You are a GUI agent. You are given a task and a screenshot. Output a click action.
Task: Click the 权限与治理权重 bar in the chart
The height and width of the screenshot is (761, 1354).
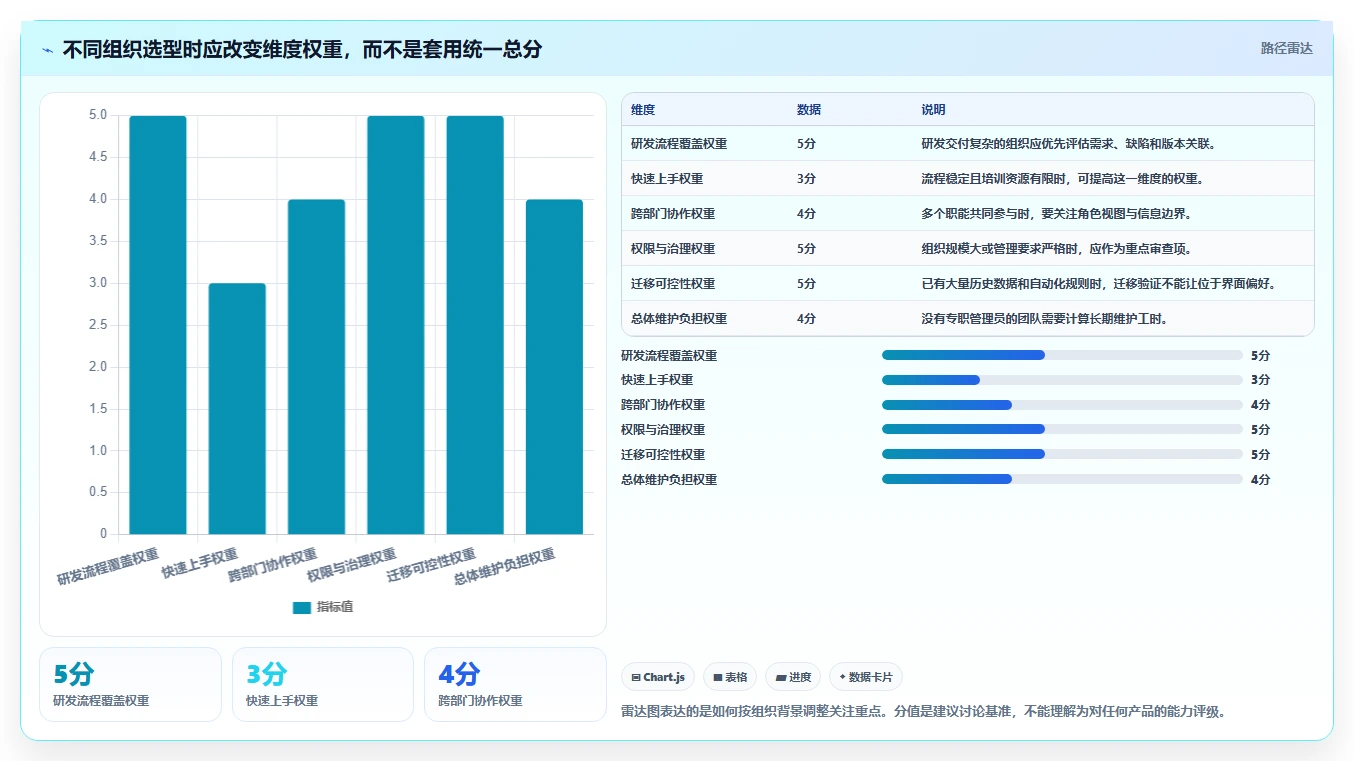(396, 325)
